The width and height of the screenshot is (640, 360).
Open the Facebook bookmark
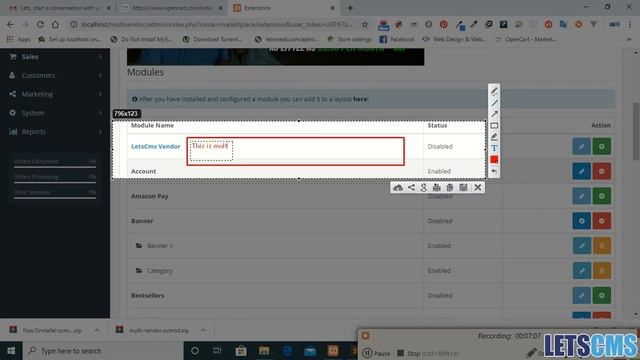[397, 39]
